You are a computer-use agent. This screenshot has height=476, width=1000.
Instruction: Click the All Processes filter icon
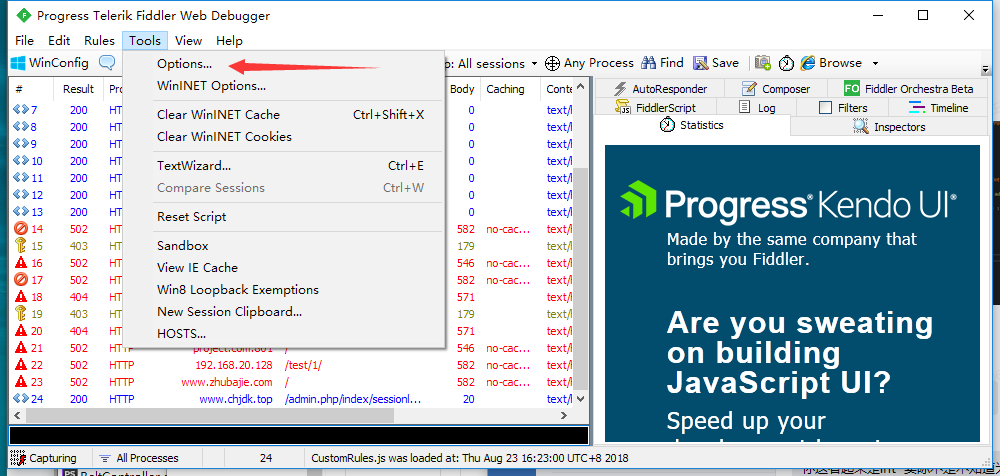click(105, 458)
